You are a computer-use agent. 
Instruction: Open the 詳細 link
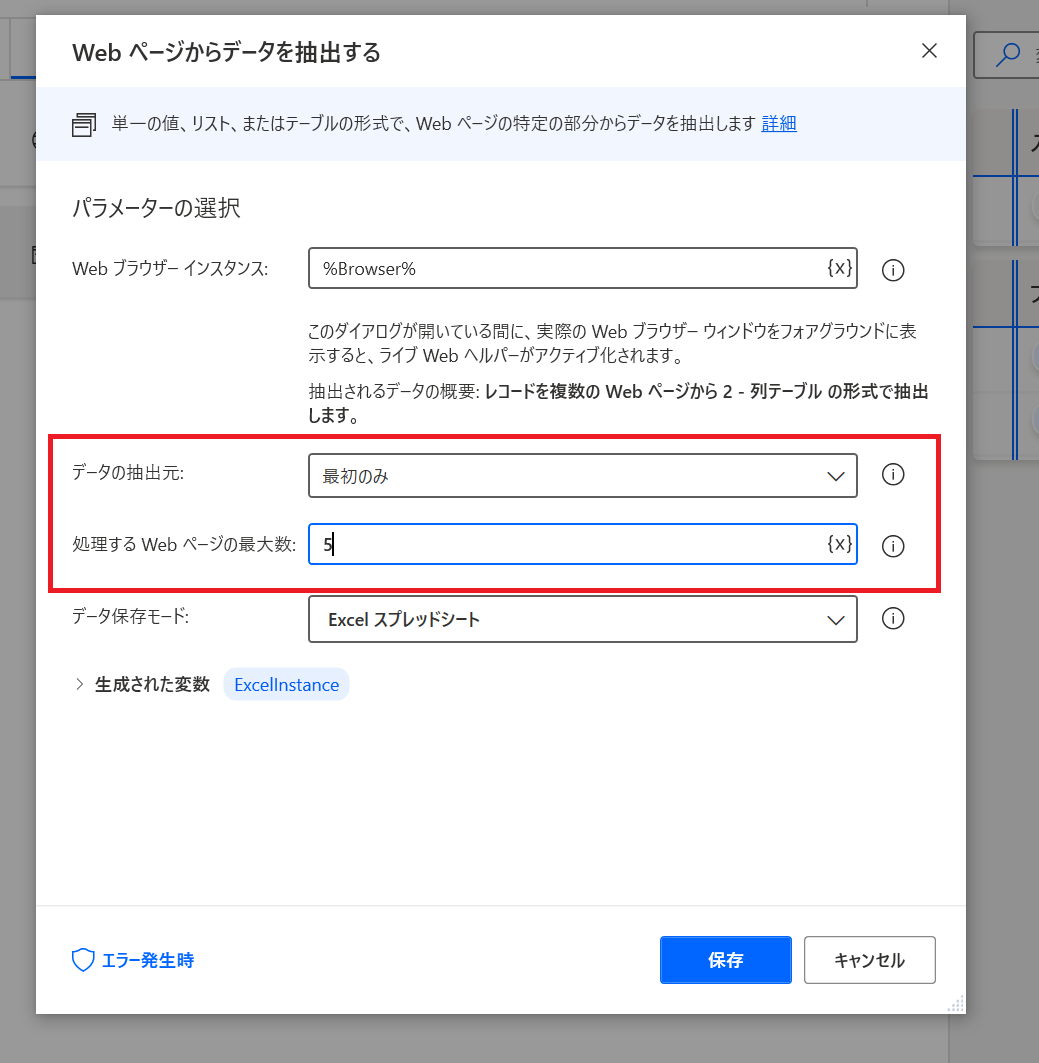tap(779, 123)
